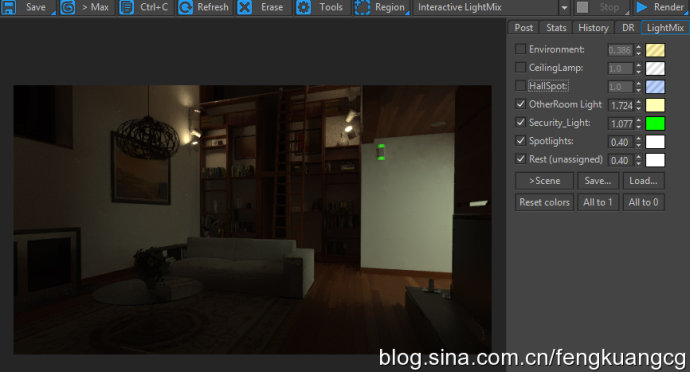Screen dimensions: 690x372
Task: Adjust the Spotlights intensity spinner arrows
Action: pyautogui.click(x=639, y=142)
